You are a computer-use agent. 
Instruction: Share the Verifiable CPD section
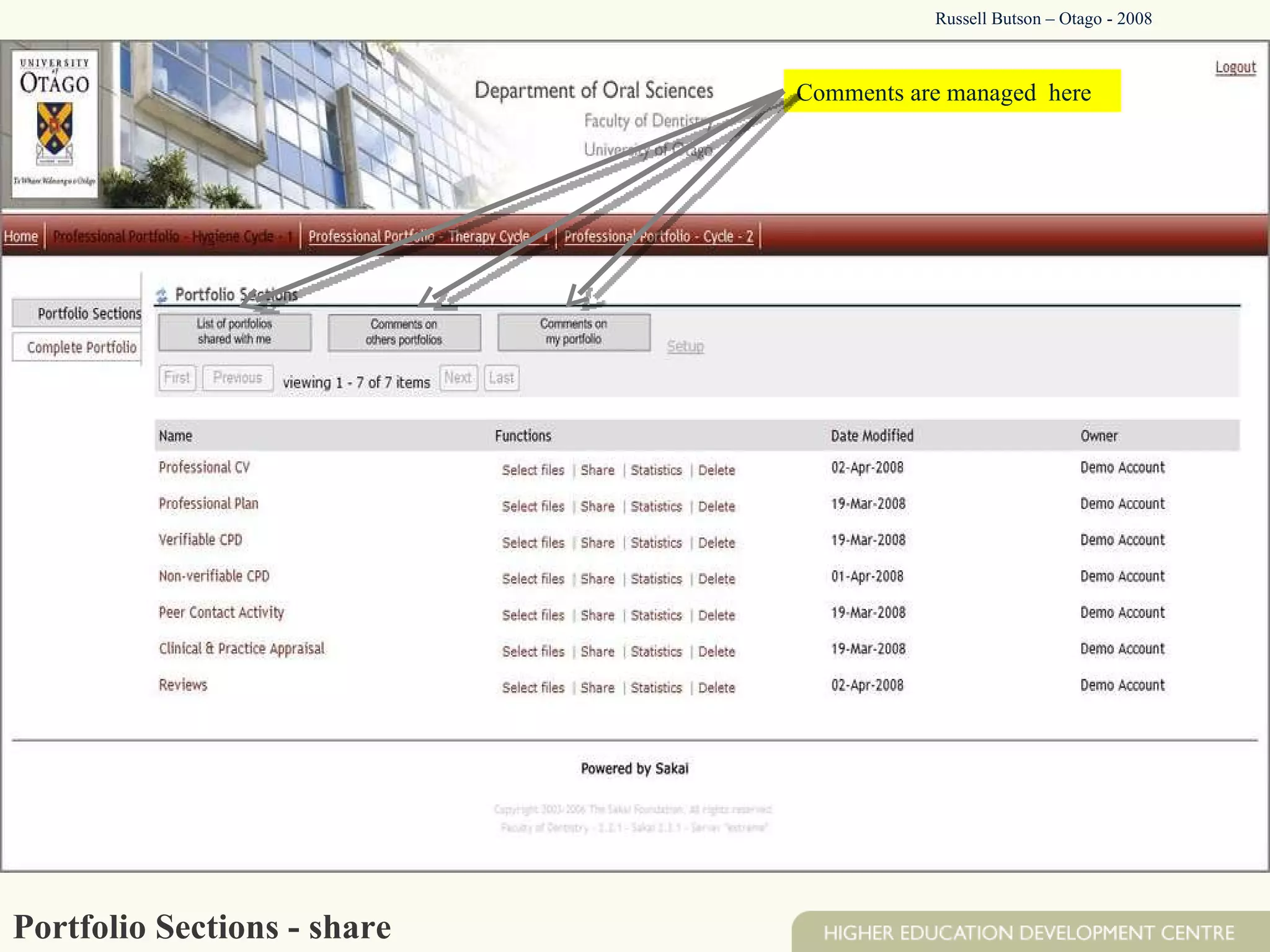[x=598, y=542]
